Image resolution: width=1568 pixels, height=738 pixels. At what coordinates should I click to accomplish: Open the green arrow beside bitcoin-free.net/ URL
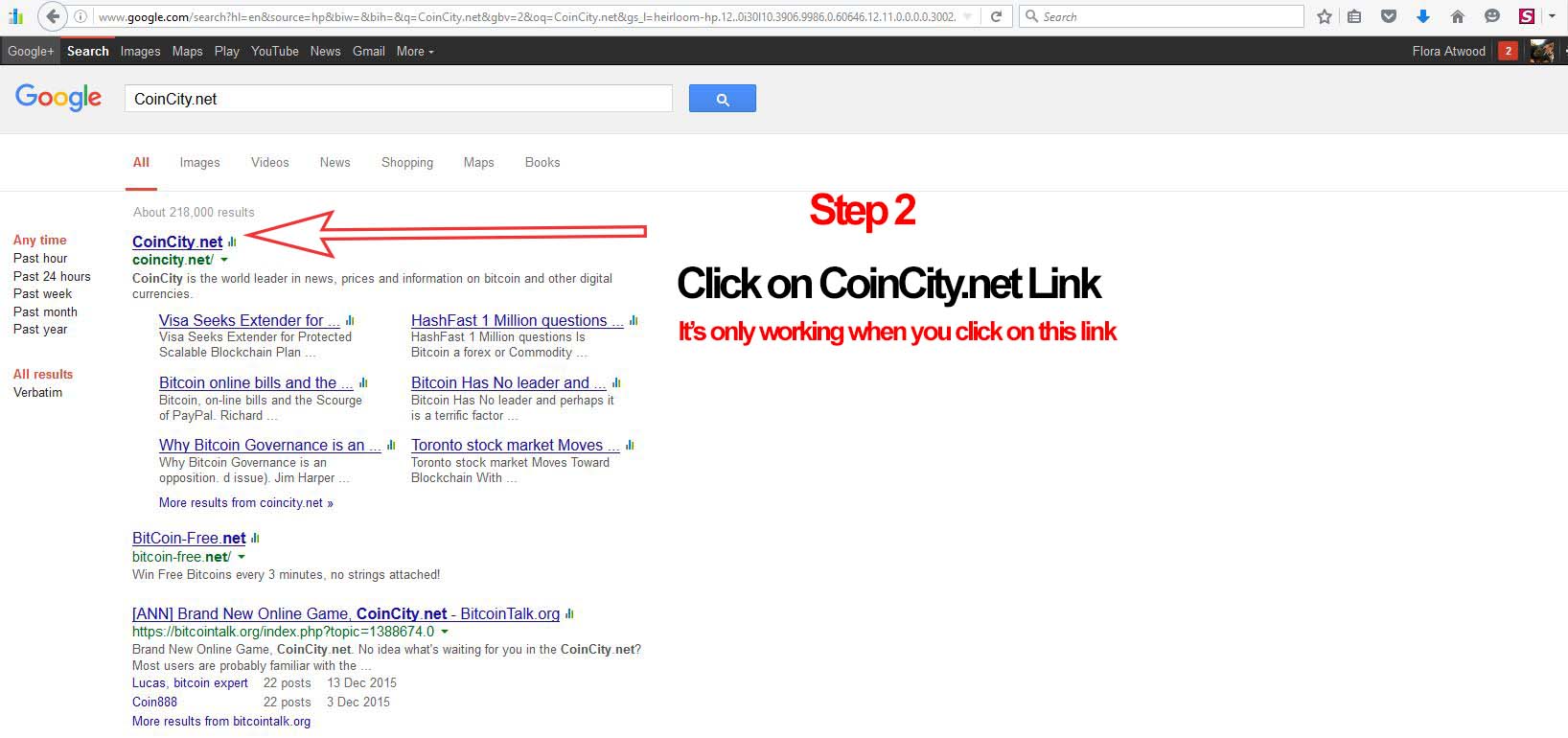tap(242, 557)
